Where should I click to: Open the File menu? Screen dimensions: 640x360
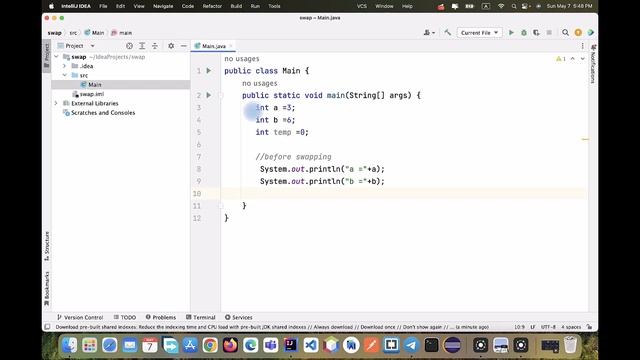click(103, 6)
